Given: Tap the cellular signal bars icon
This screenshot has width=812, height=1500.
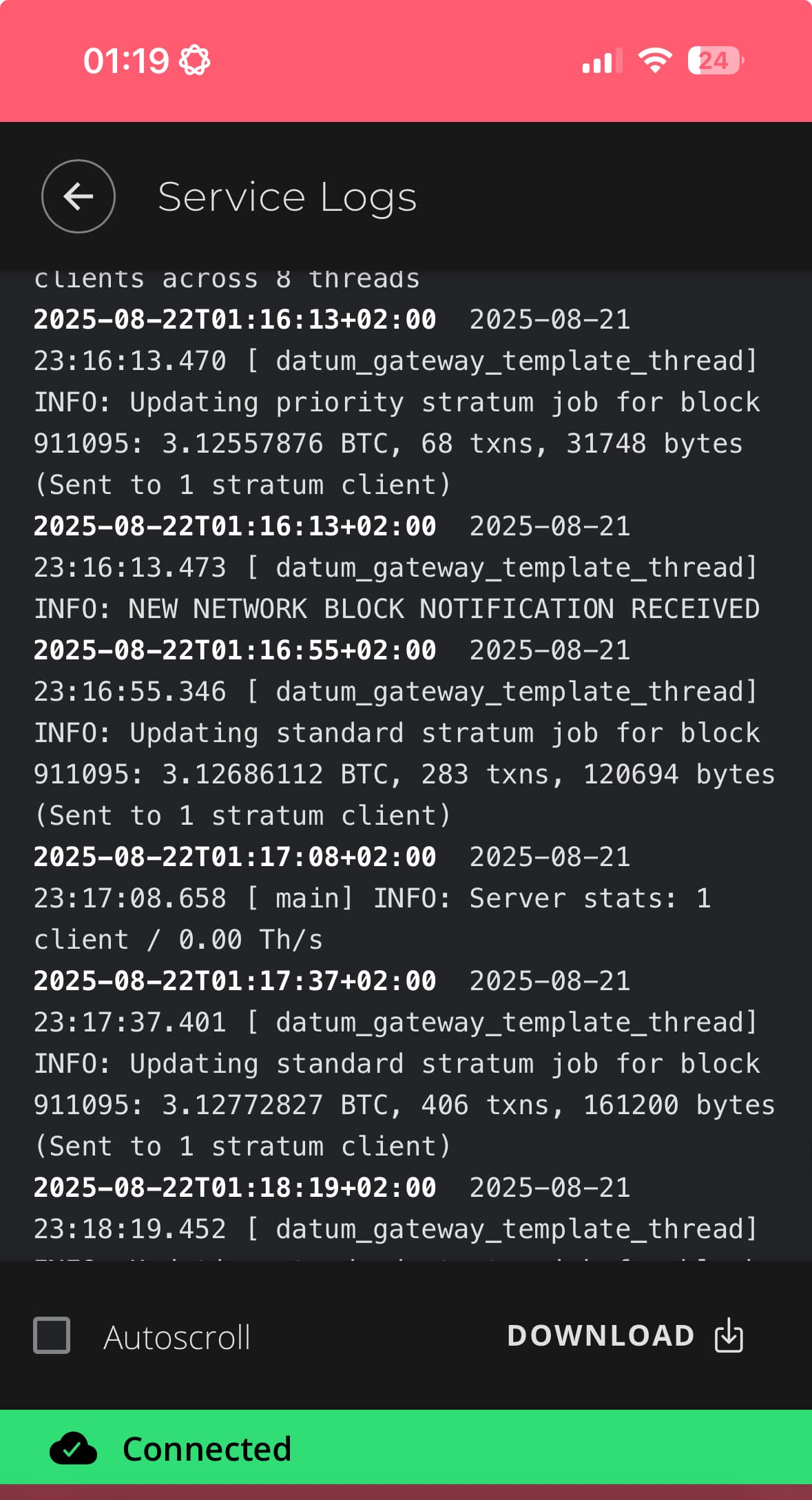Looking at the screenshot, I should point(603,61).
